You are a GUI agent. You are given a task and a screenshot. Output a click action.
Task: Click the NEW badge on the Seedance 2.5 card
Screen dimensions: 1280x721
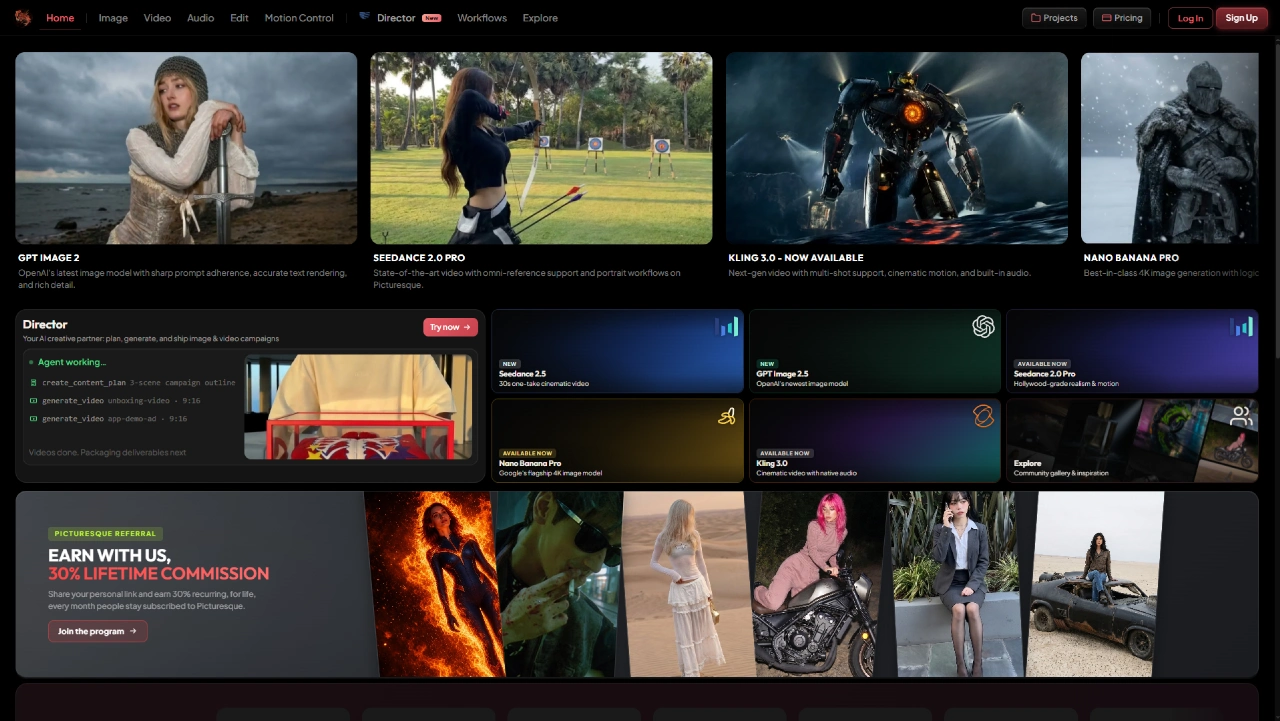point(510,364)
